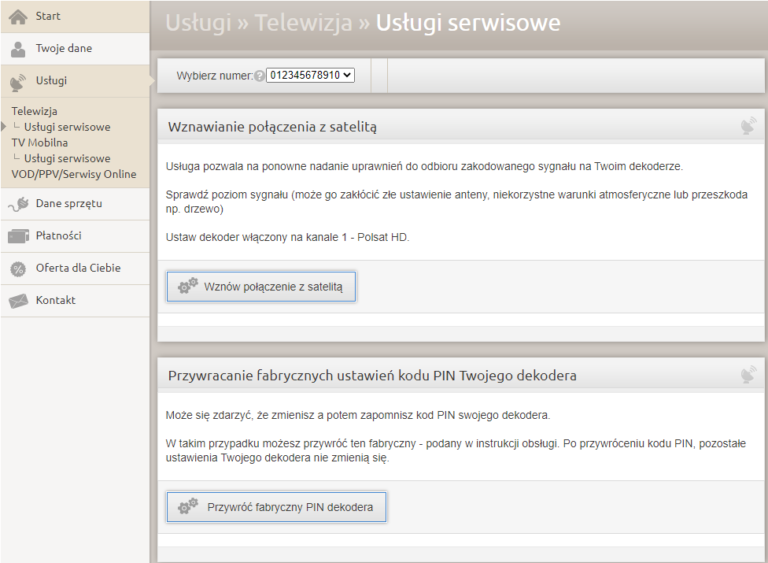Expand the Telewizja tree arrow in sidebar
Image resolution: width=768 pixels, height=563 pixels.
click(4, 127)
